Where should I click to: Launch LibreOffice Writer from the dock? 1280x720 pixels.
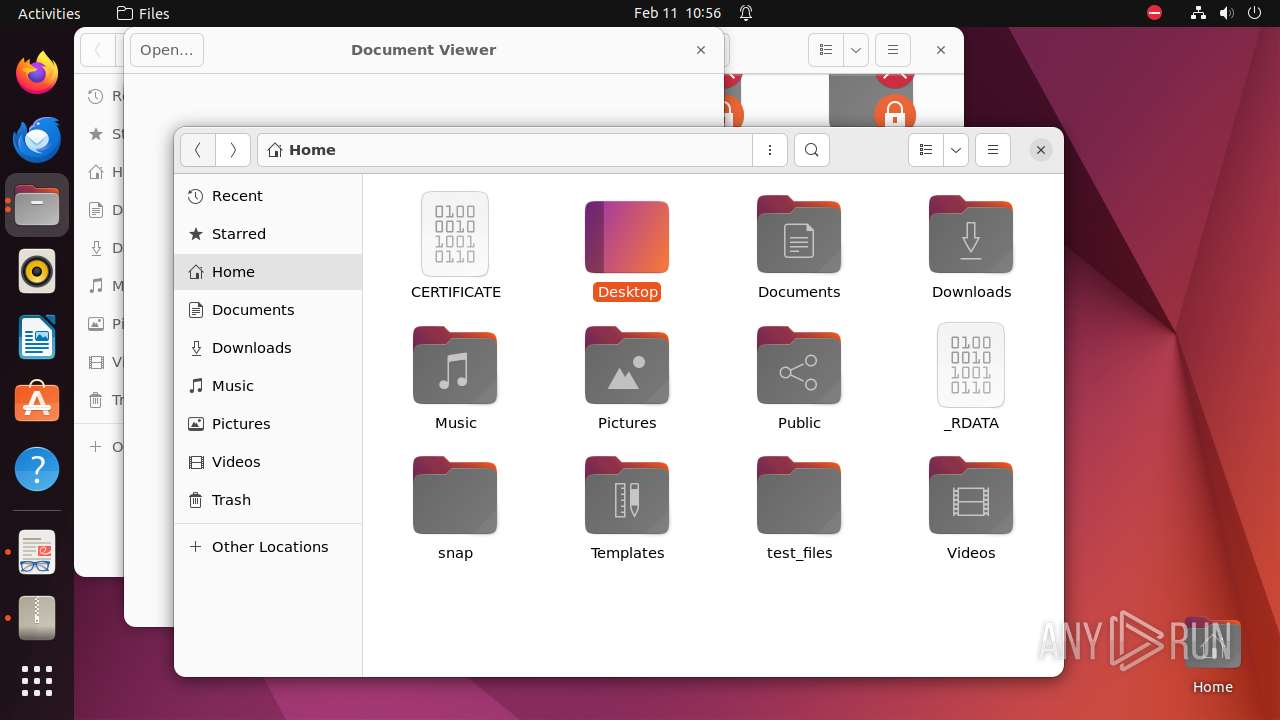(37, 337)
